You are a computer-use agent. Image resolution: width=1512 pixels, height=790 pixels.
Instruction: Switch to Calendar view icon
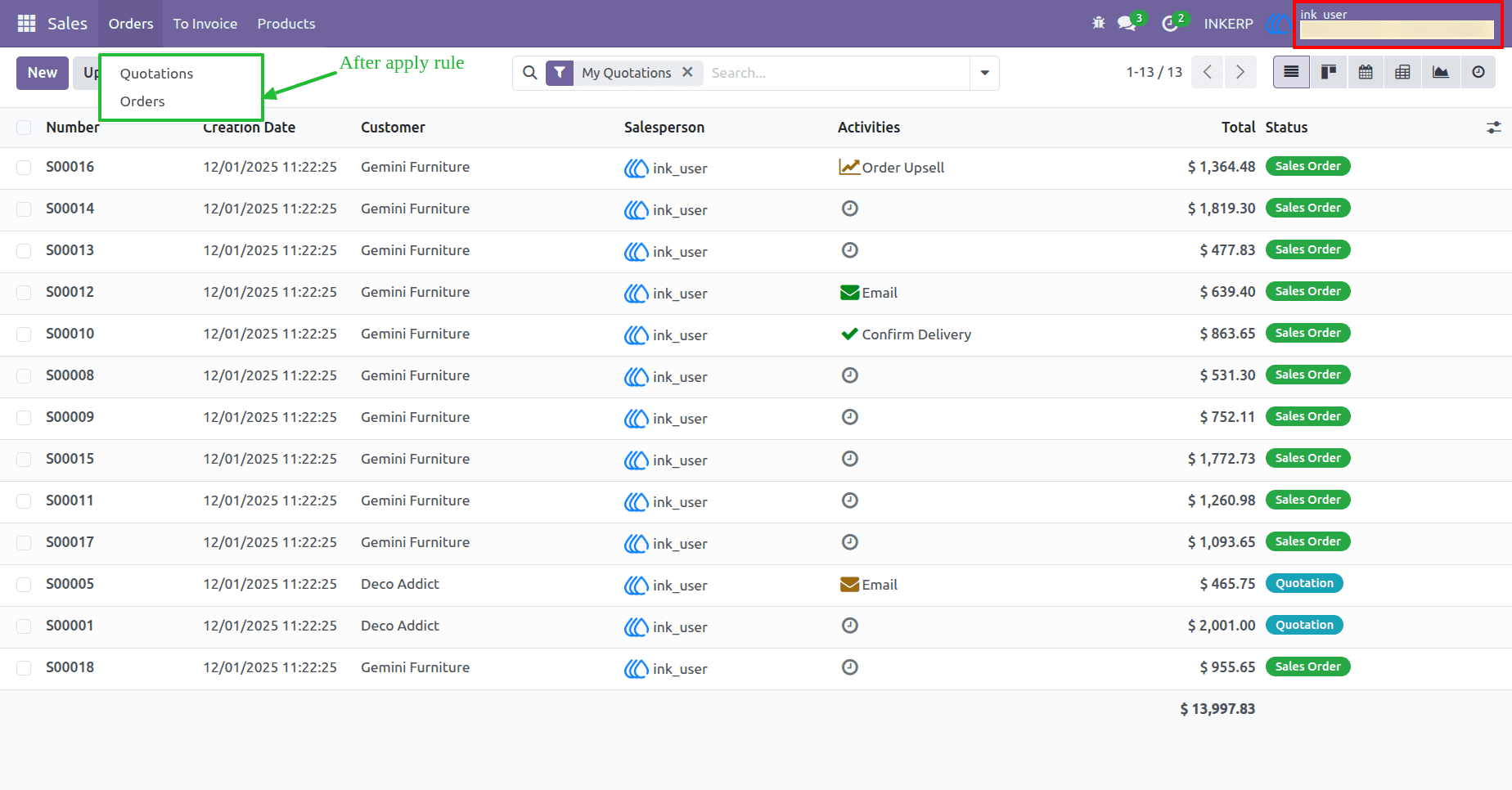pos(1366,72)
